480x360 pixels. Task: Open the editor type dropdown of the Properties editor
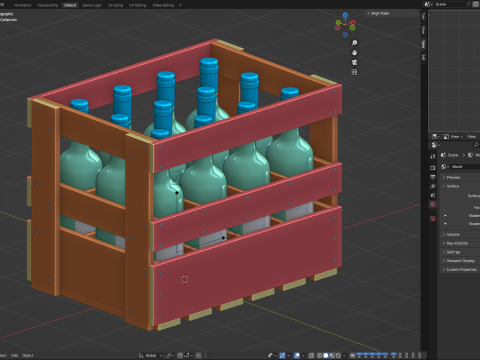click(x=435, y=145)
